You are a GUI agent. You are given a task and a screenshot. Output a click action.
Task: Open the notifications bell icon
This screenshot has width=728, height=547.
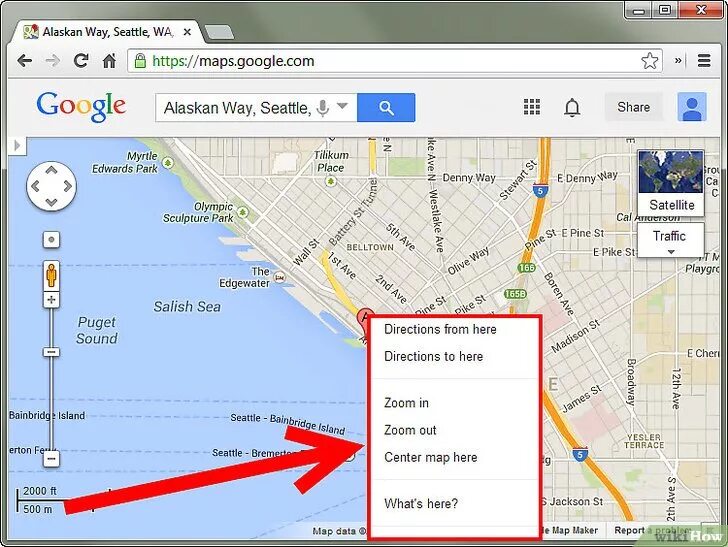click(x=572, y=108)
